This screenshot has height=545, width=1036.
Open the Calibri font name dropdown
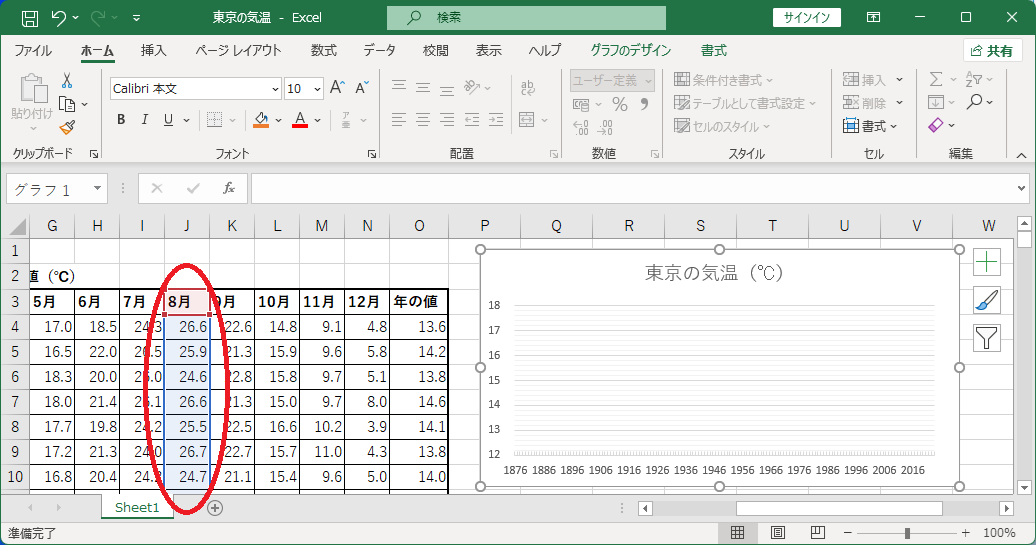(x=276, y=89)
